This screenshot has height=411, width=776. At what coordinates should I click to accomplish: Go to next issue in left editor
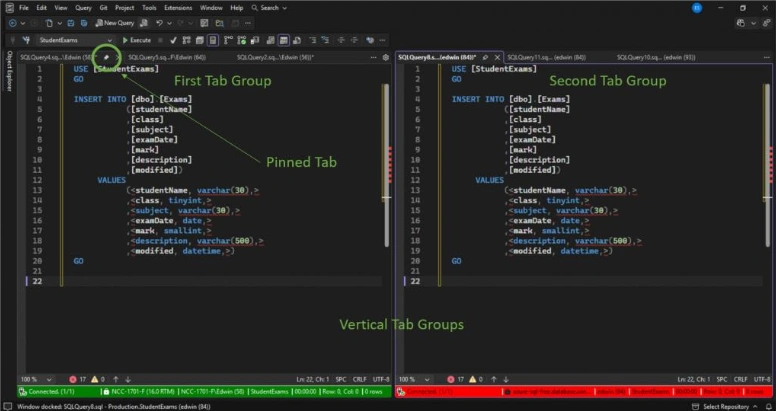coord(128,379)
